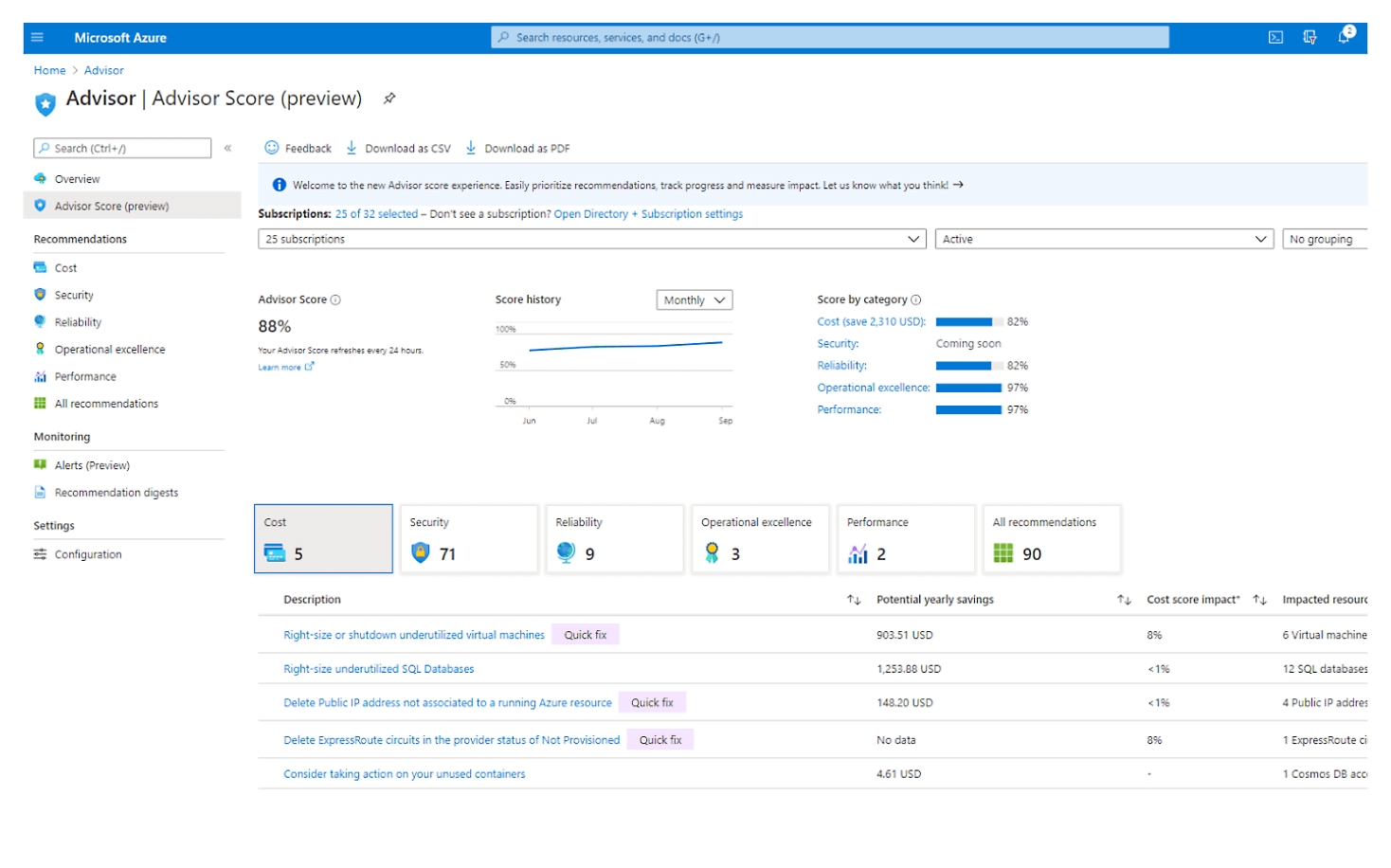Open the Monthly score history dropdown

[694, 300]
